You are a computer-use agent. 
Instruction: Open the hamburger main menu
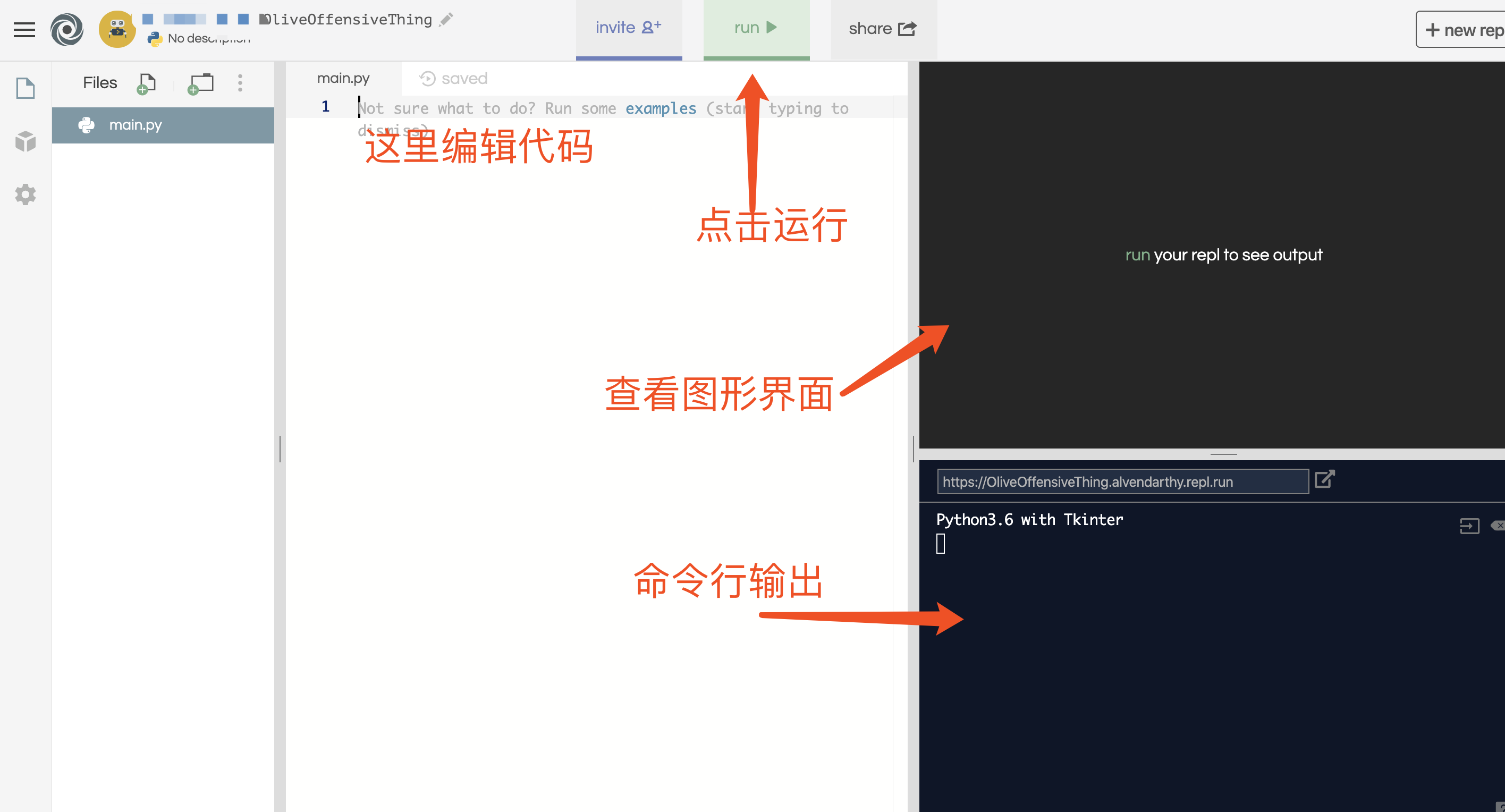pyautogui.click(x=24, y=29)
